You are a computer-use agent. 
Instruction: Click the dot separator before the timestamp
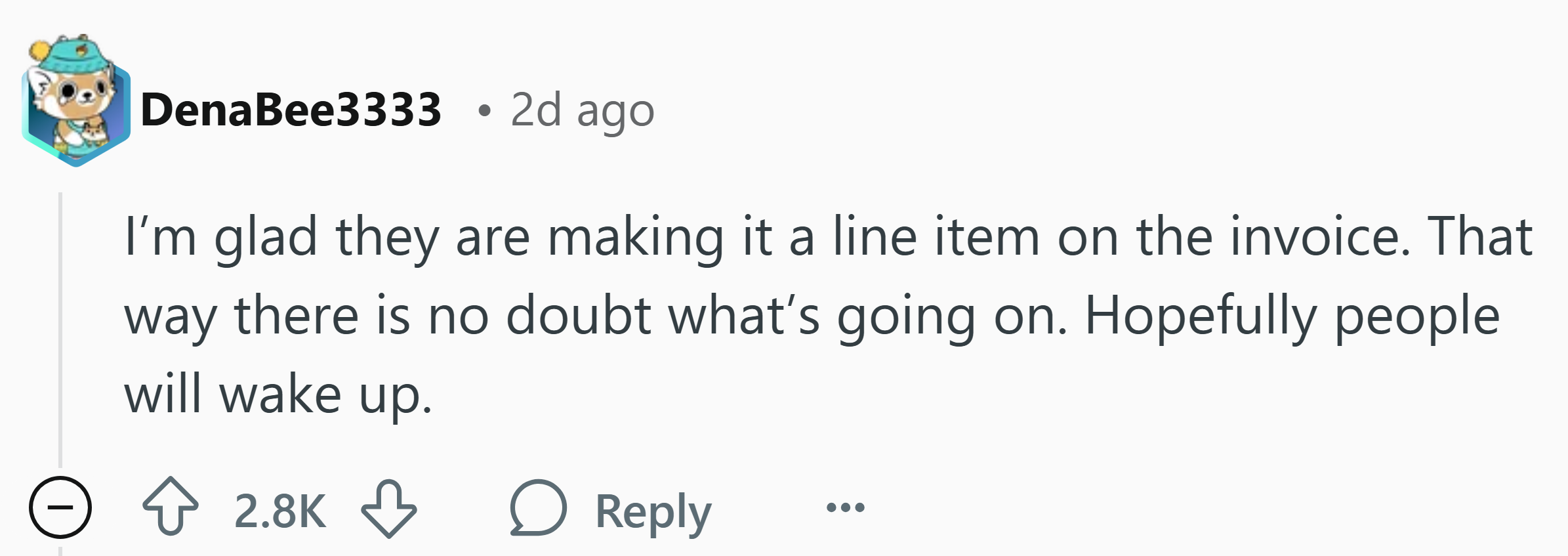tap(484, 110)
